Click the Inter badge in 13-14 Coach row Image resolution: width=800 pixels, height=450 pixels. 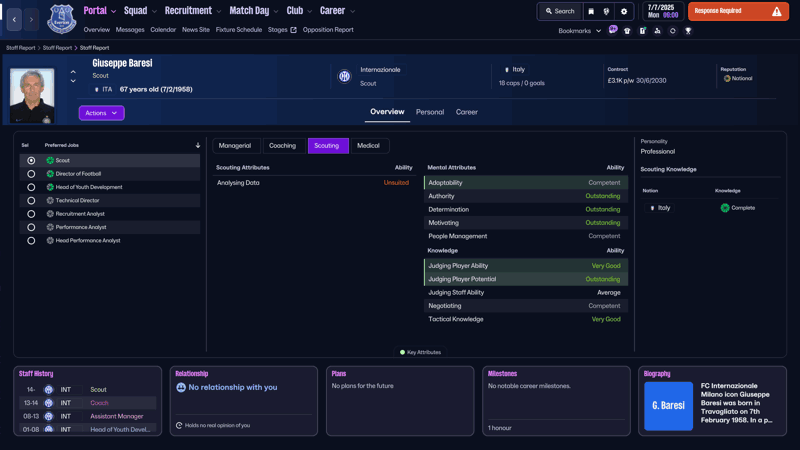point(48,403)
